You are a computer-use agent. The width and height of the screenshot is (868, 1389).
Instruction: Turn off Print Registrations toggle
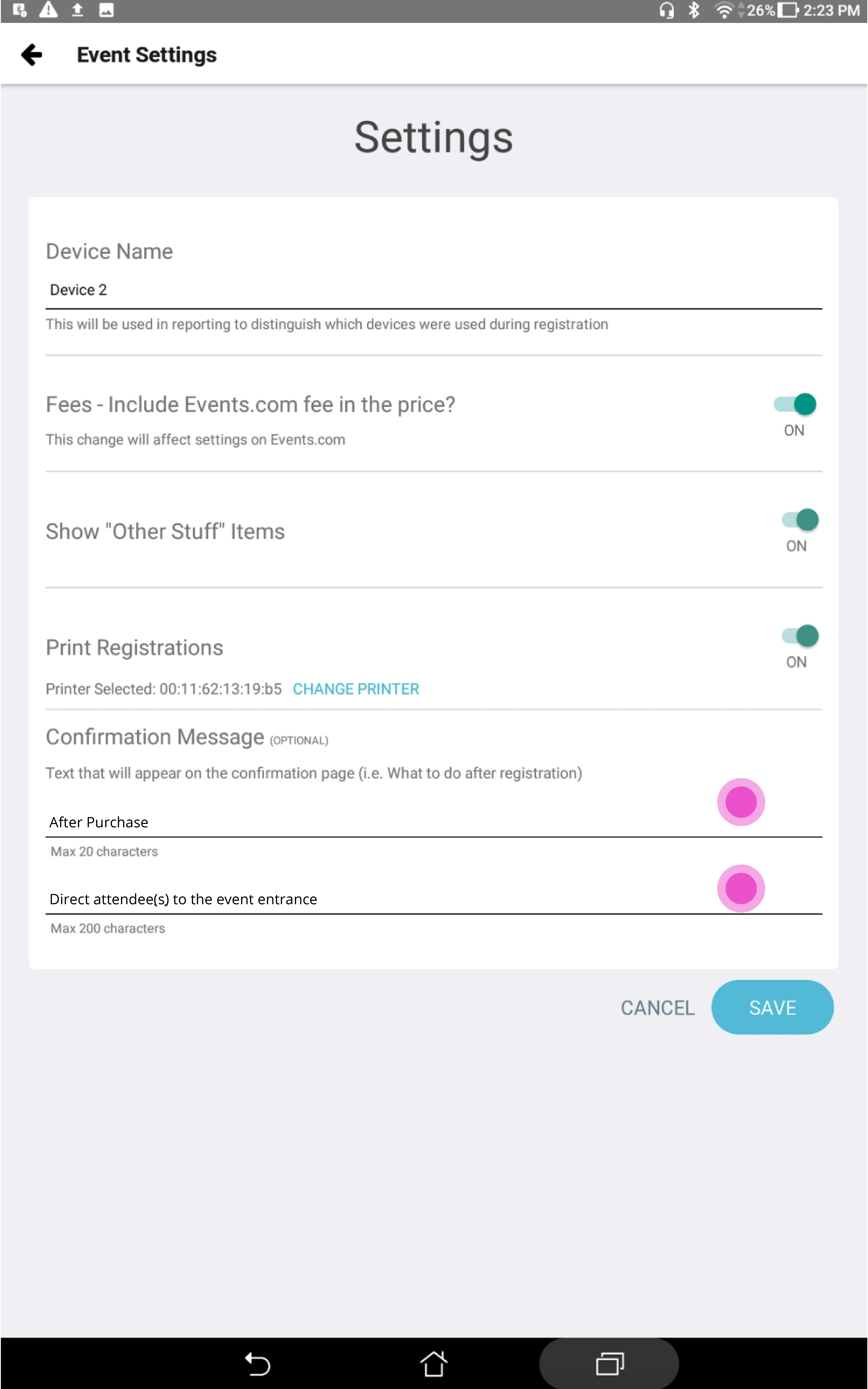click(800, 636)
